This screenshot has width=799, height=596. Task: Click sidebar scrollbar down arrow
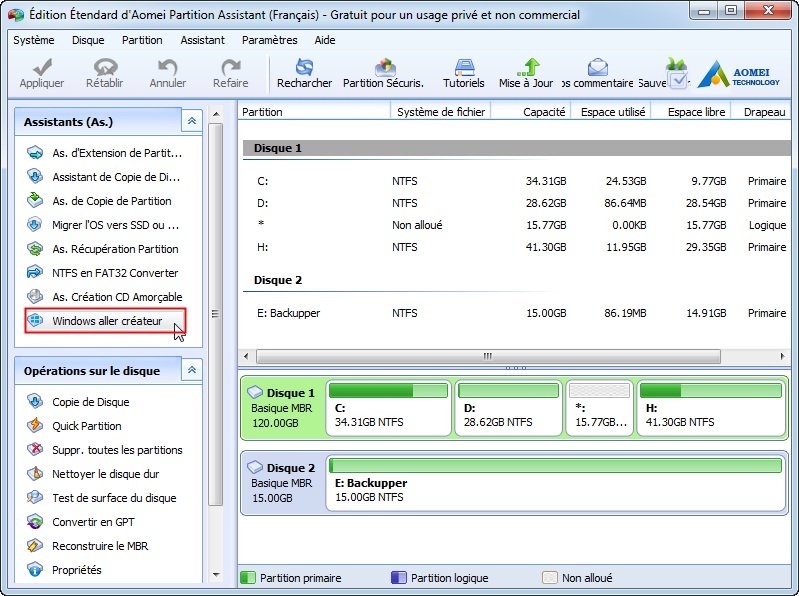216,575
